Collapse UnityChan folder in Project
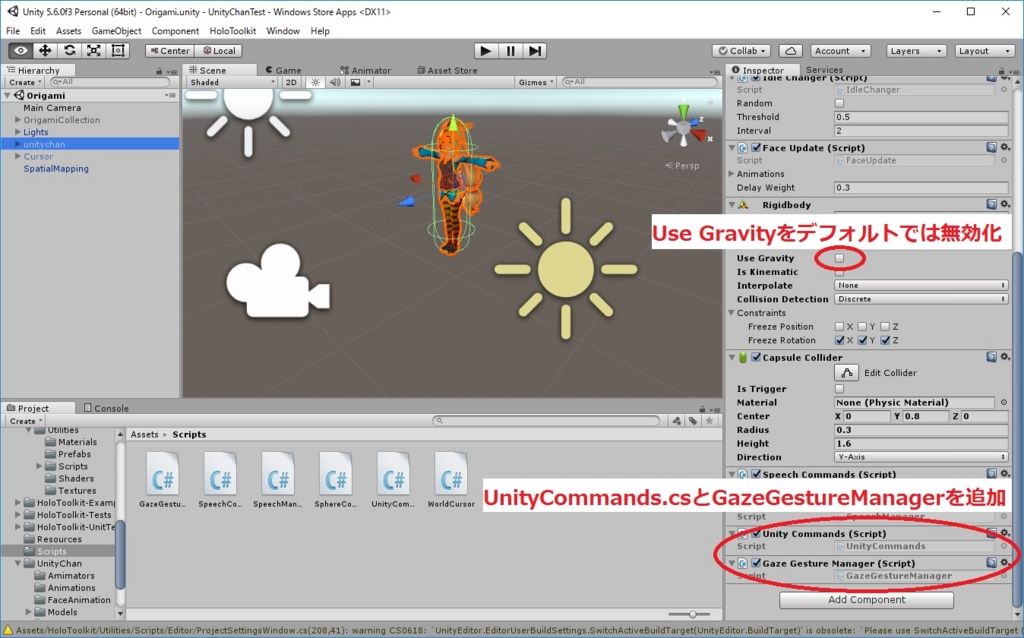 coord(18,564)
